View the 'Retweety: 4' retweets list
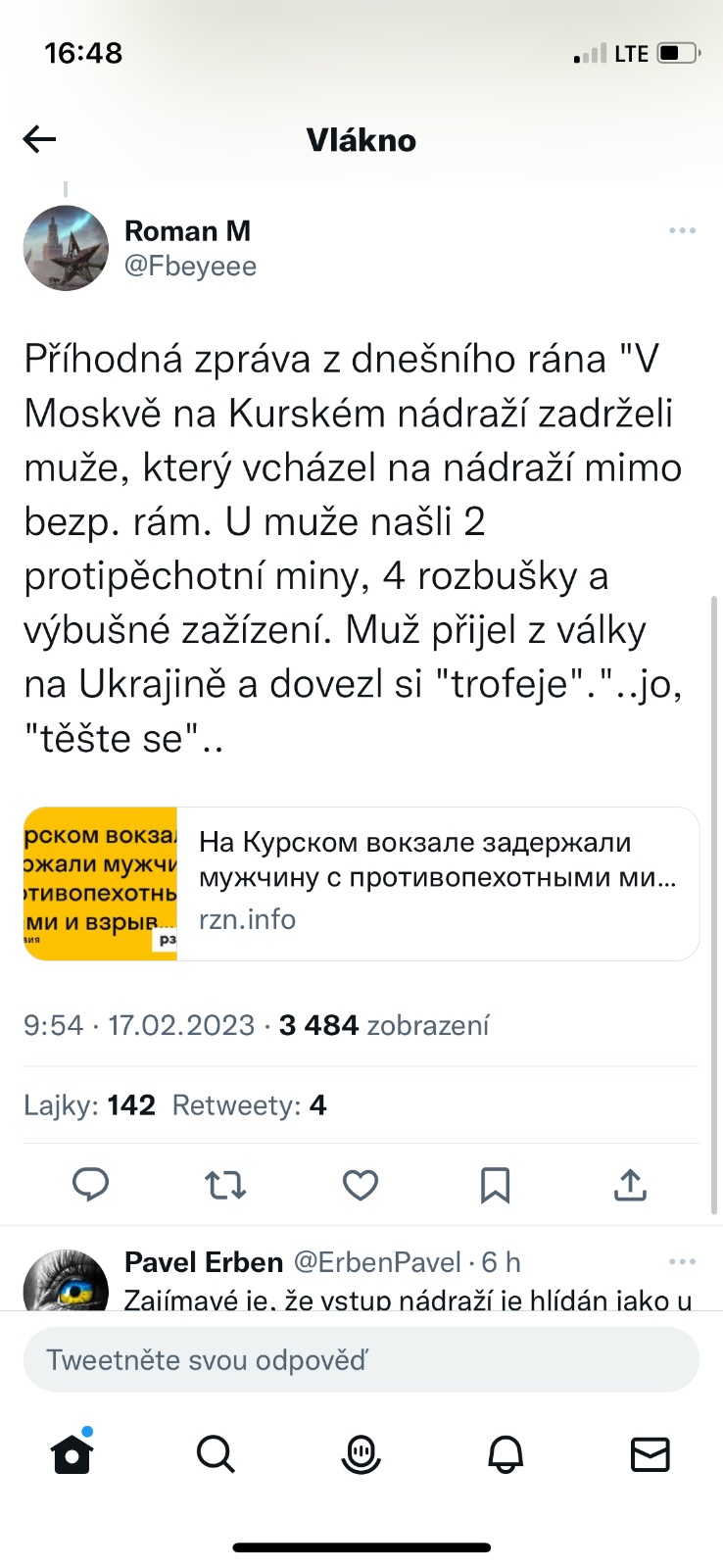 tap(249, 1105)
